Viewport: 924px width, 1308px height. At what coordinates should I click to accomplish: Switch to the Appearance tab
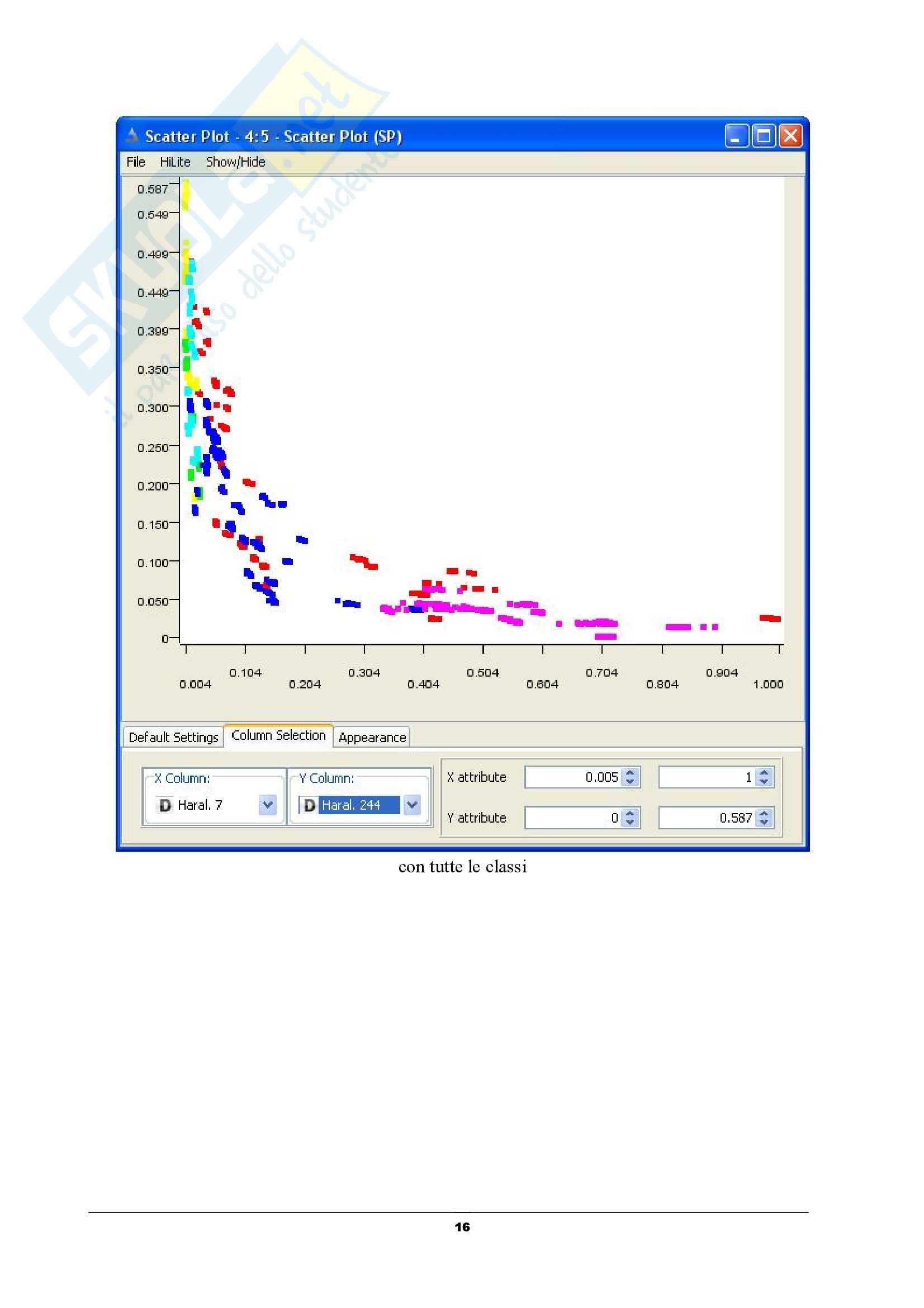[372, 737]
